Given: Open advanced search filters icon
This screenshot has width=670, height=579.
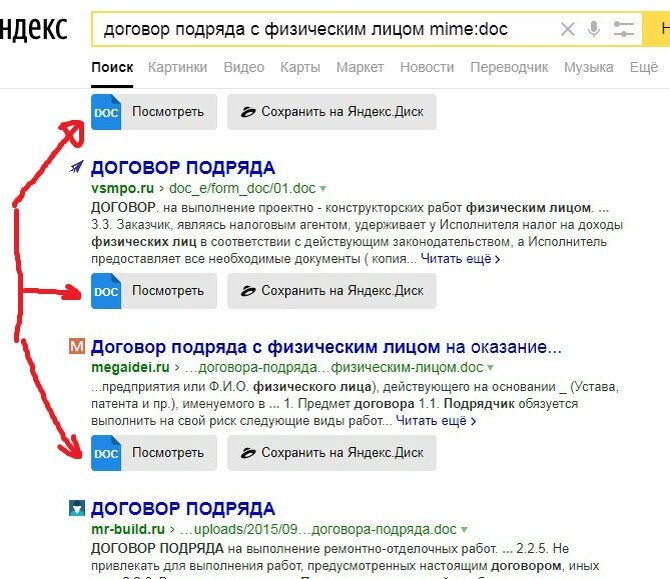Looking at the screenshot, I should (x=623, y=29).
